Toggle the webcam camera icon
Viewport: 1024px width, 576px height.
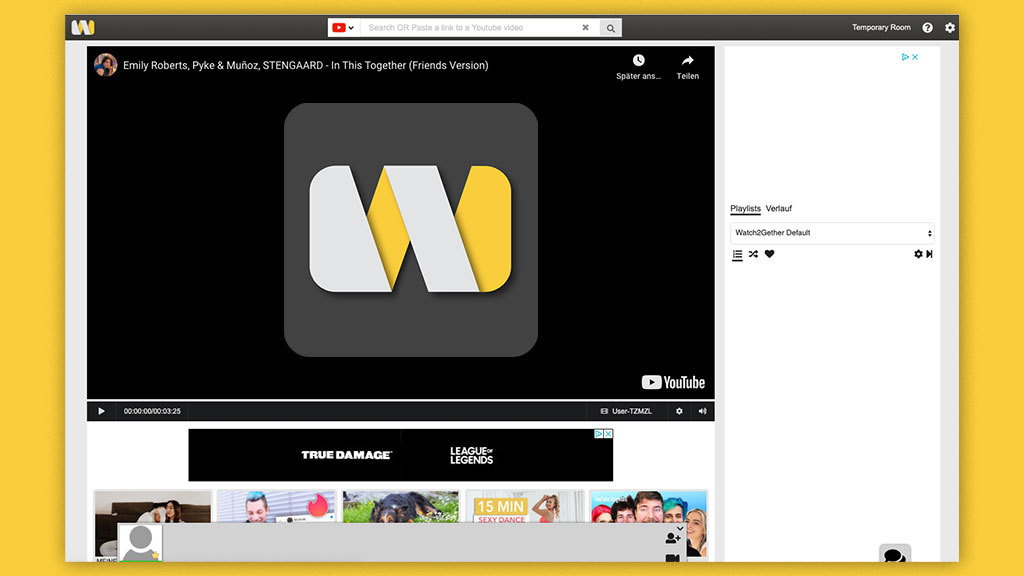(673, 558)
